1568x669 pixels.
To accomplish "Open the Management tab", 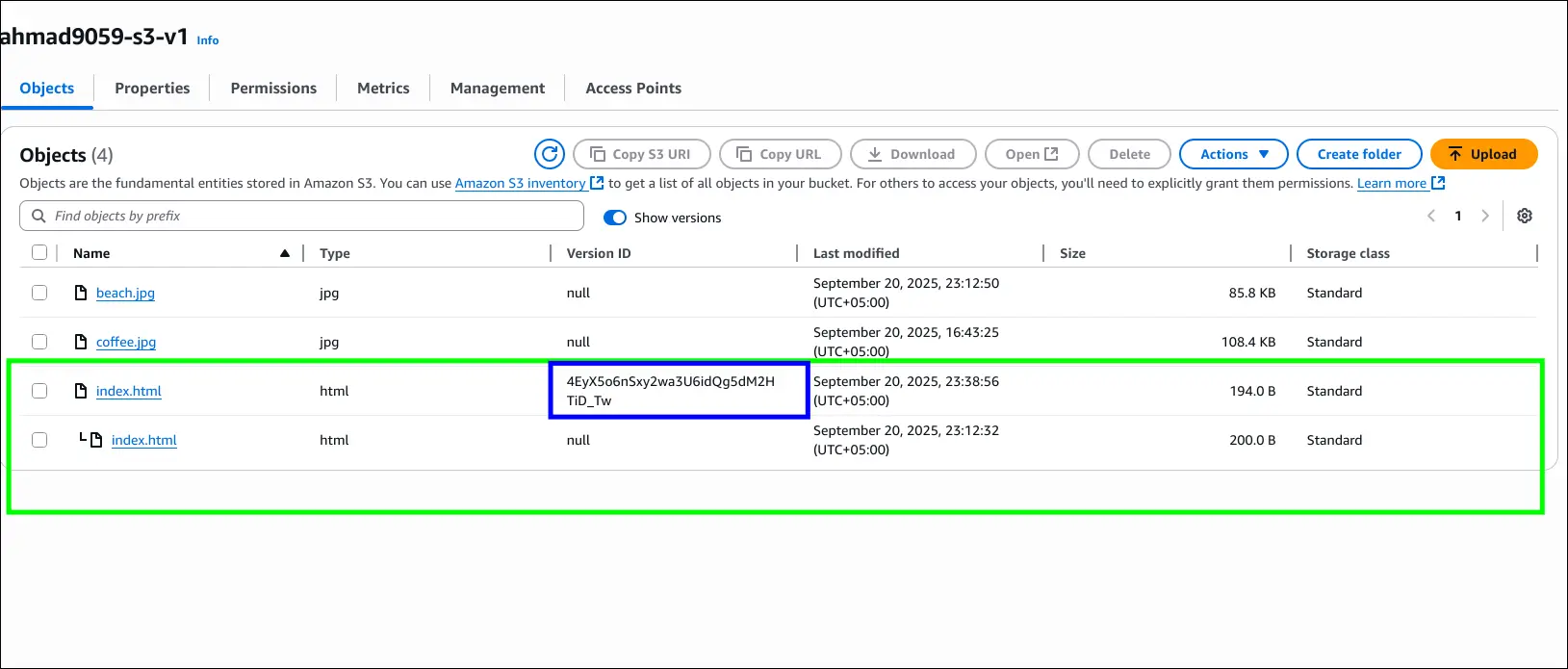I will 497,89.
